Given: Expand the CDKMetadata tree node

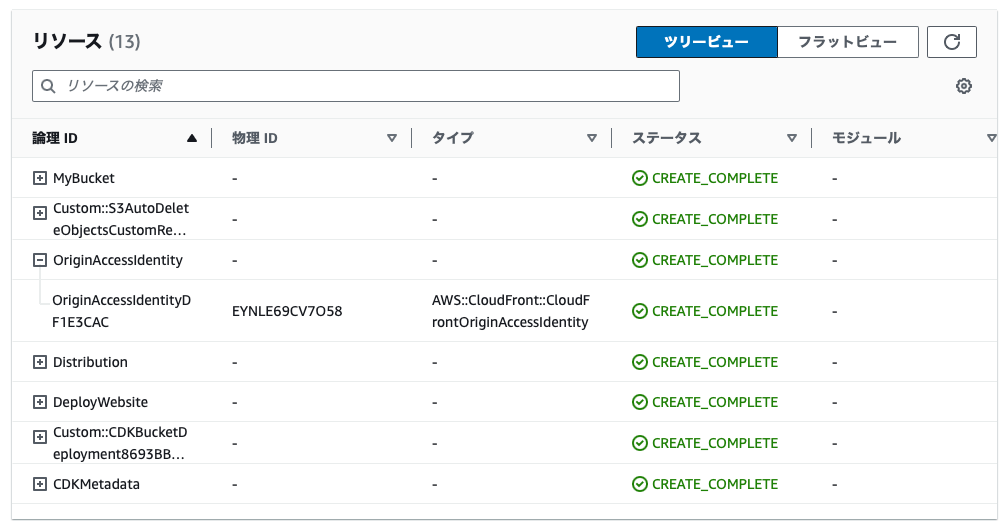Looking at the screenshot, I should coord(40,484).
